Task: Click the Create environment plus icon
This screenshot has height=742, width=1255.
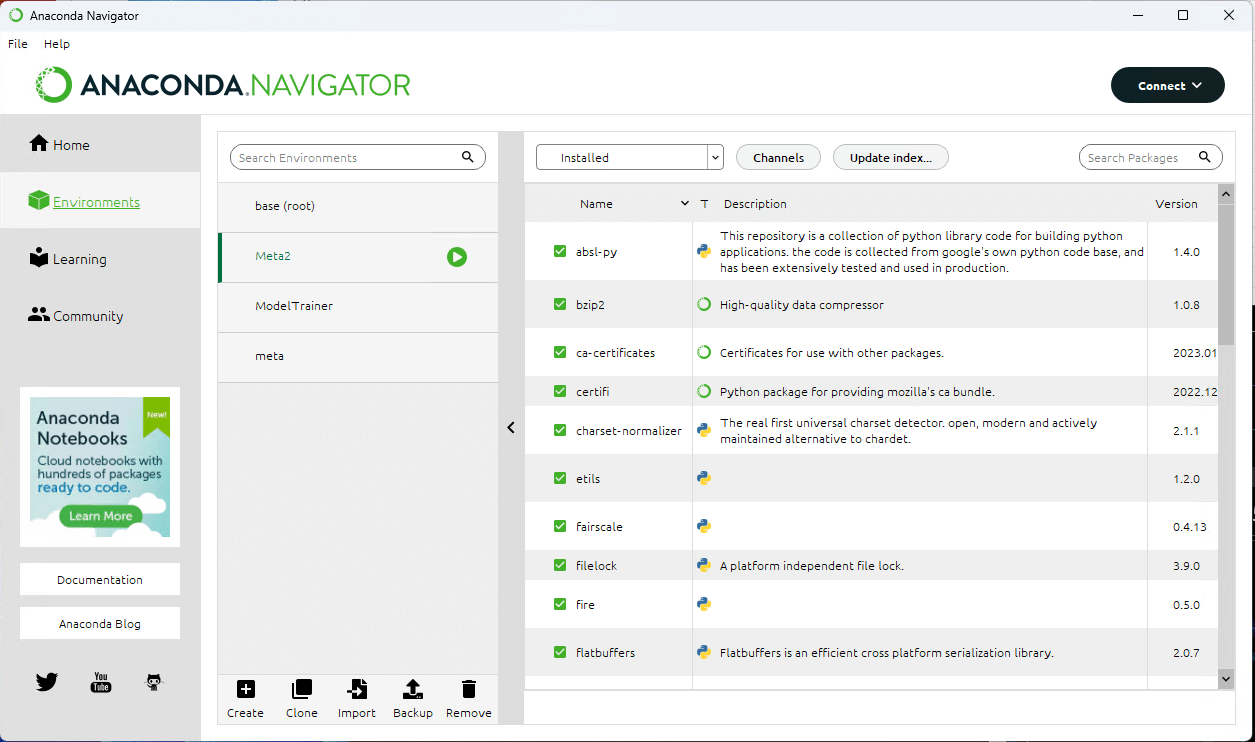Action: pos(245,689)
